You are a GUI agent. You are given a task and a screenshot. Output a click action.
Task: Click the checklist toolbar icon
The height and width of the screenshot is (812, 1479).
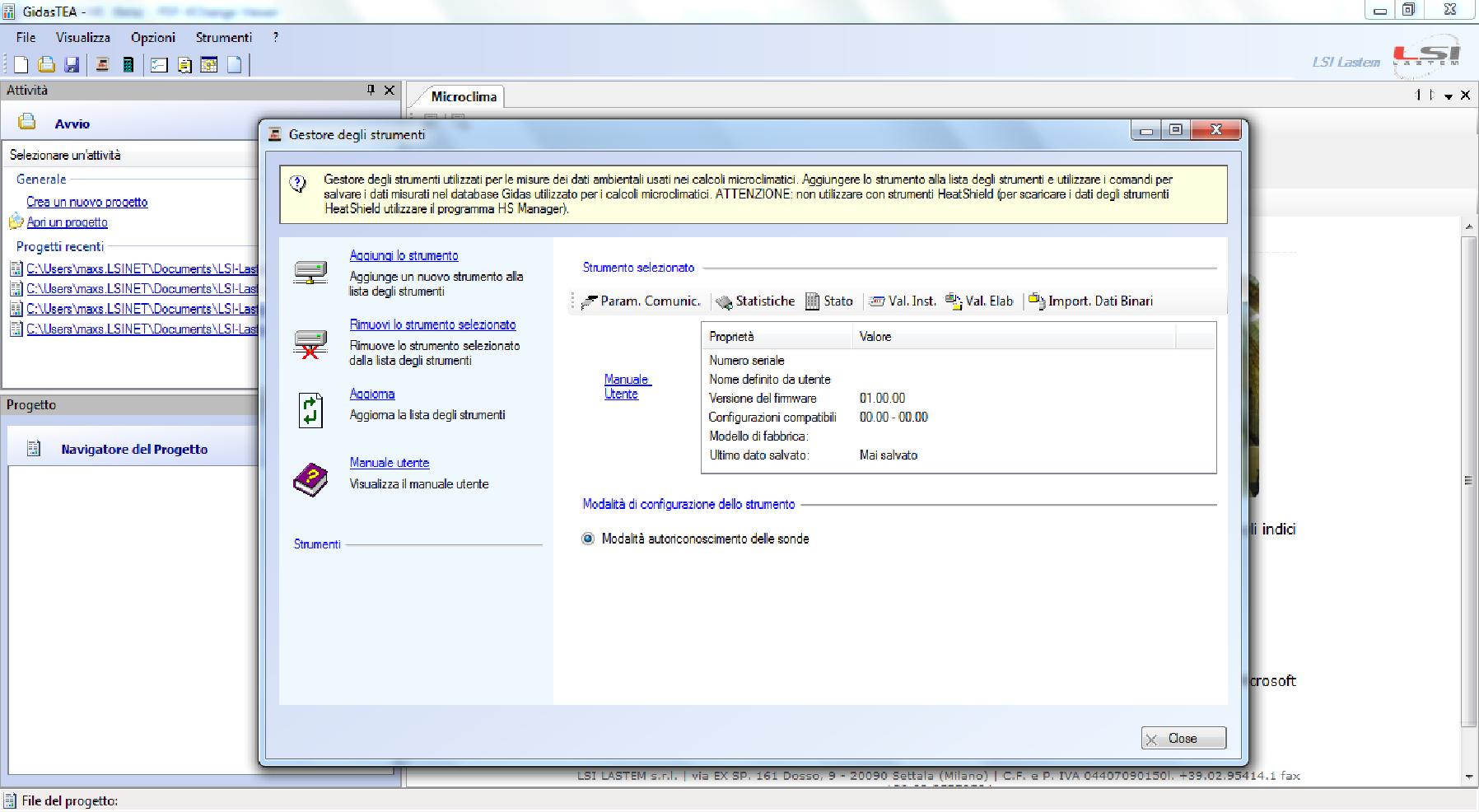coord(159,65)
